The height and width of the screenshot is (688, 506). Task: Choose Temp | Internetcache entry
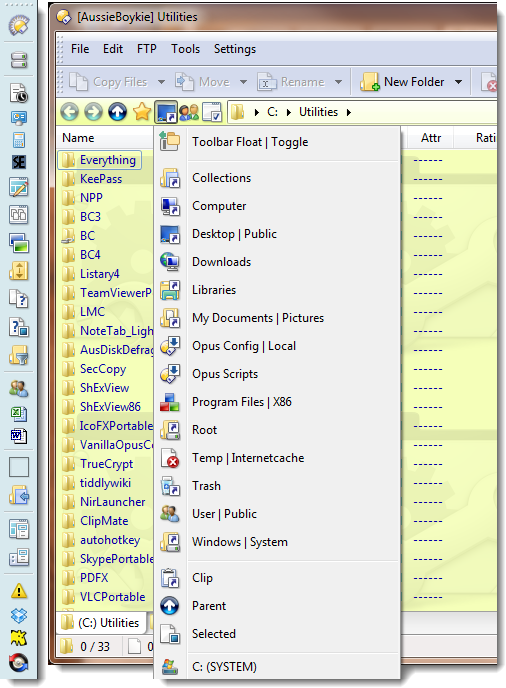[278, 458]
